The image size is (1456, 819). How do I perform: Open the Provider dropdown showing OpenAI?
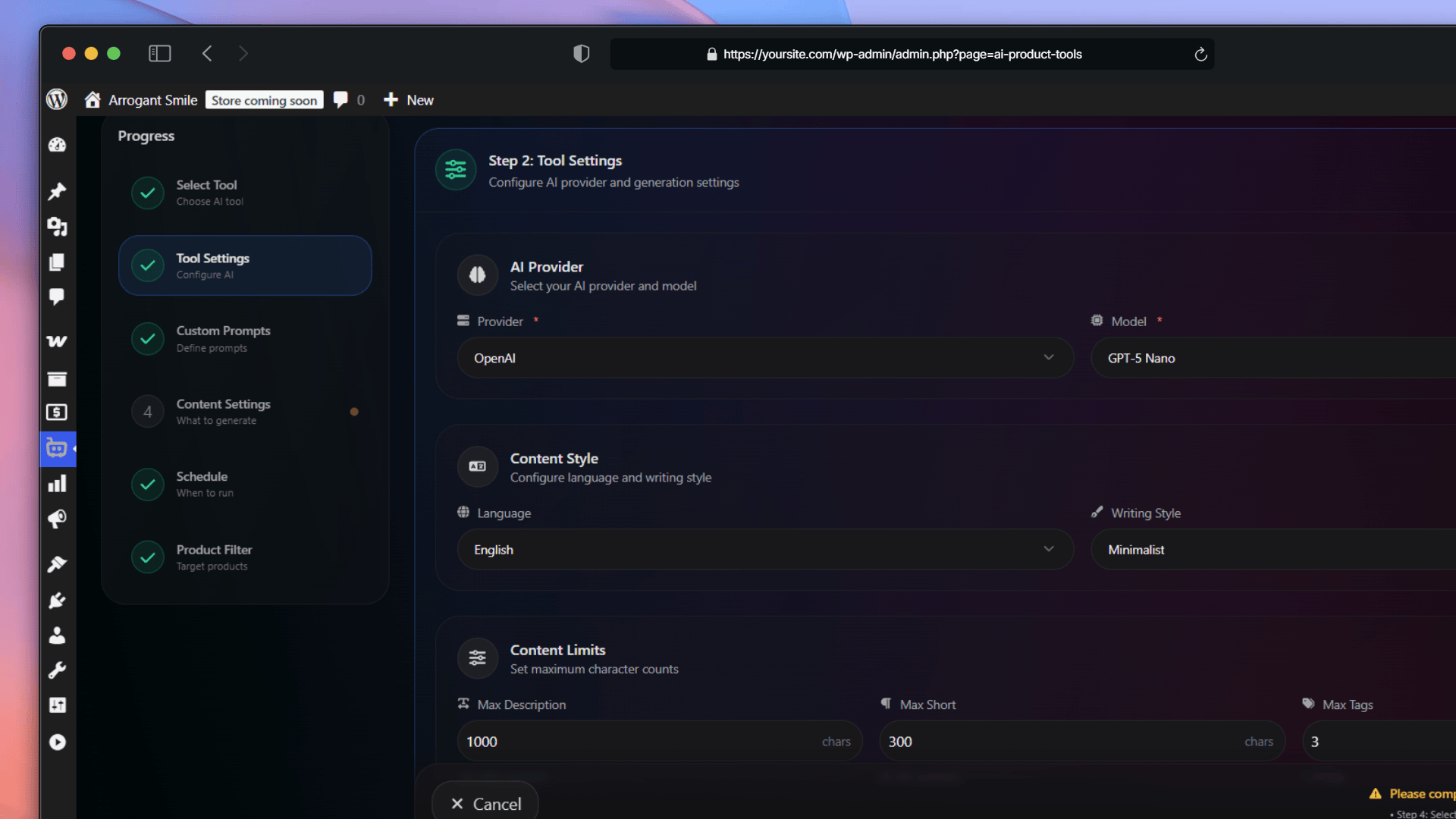[x=764, y=358]
